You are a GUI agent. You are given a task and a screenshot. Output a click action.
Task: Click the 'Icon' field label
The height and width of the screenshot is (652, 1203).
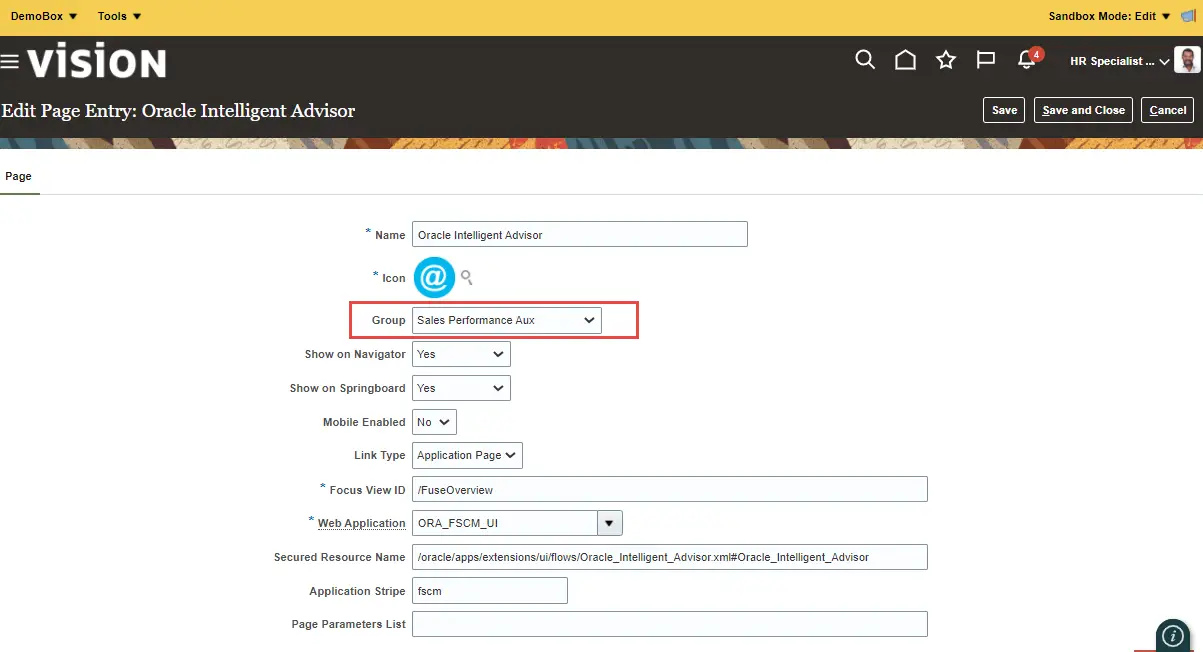point(394,278)
